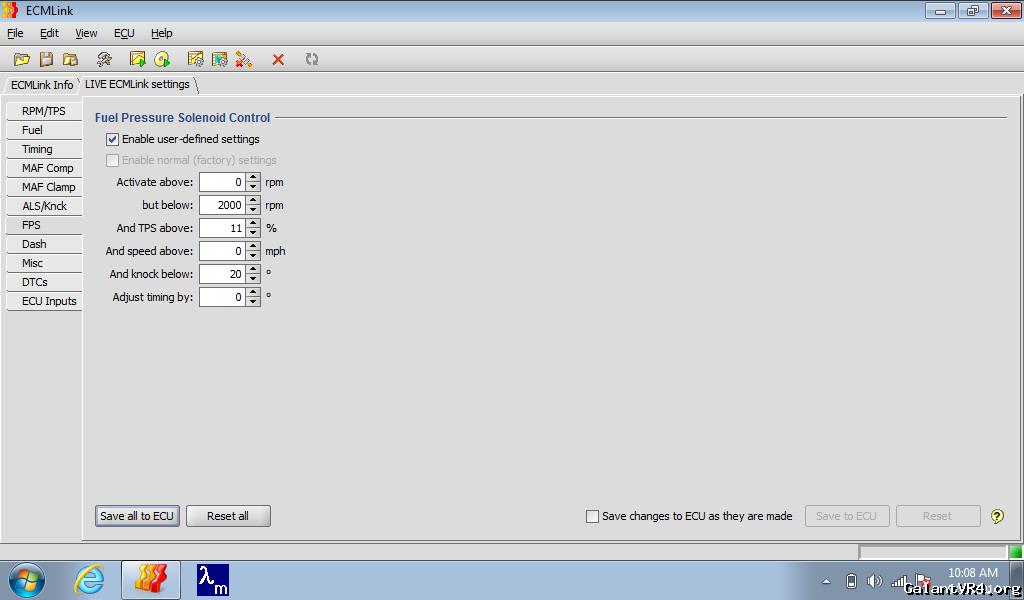Open the lambda app in the taskbar

tap(212, 580)
